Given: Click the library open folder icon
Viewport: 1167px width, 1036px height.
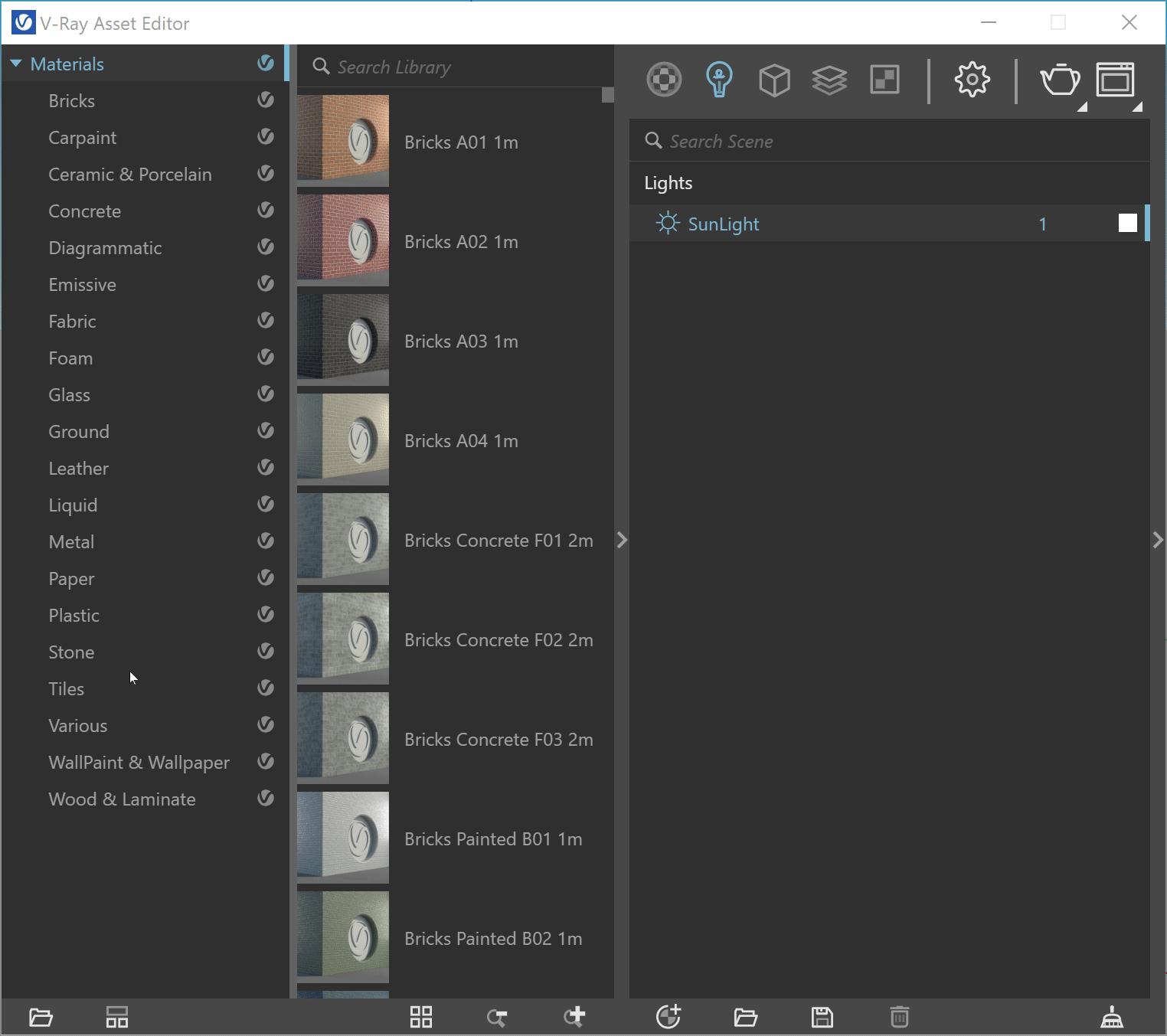Looking at the screenshot, I should point(41,1018).
